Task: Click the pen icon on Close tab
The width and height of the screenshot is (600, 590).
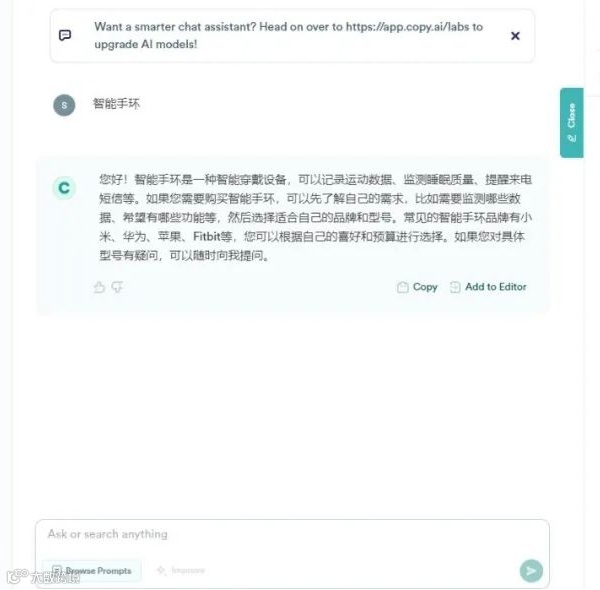Action: (x=572, y=138)
